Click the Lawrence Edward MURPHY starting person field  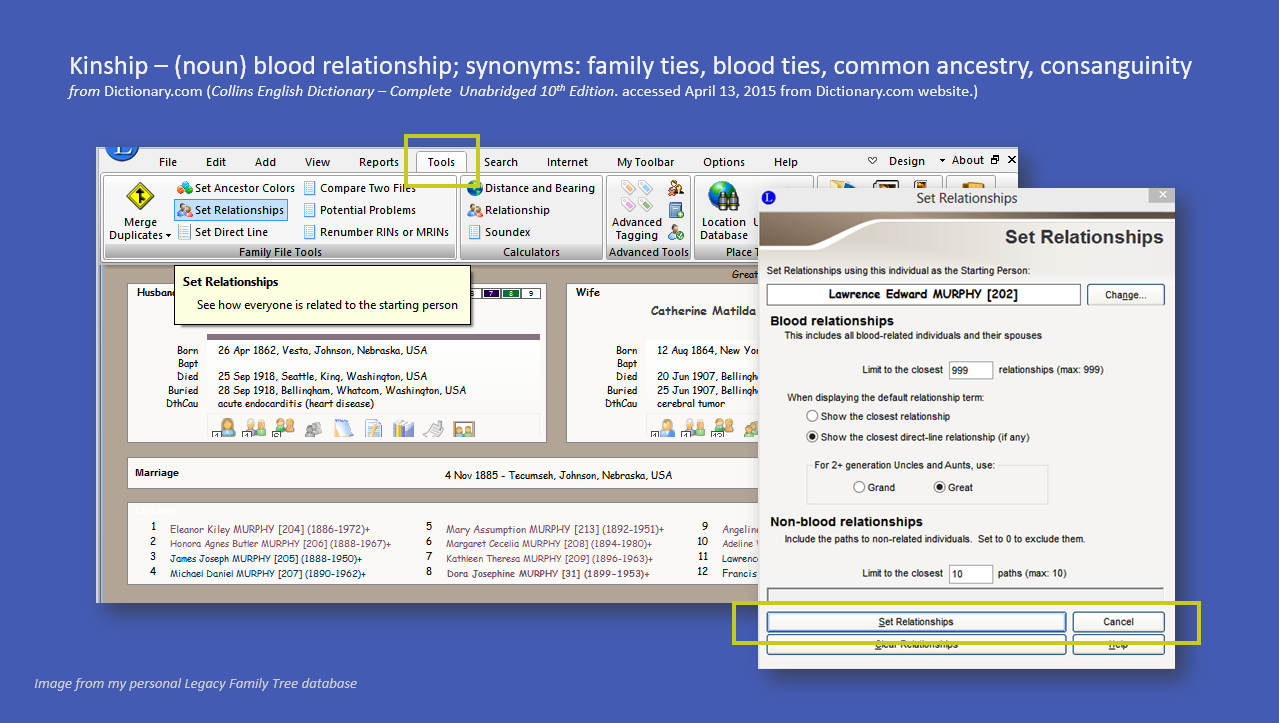pos(923,295)
